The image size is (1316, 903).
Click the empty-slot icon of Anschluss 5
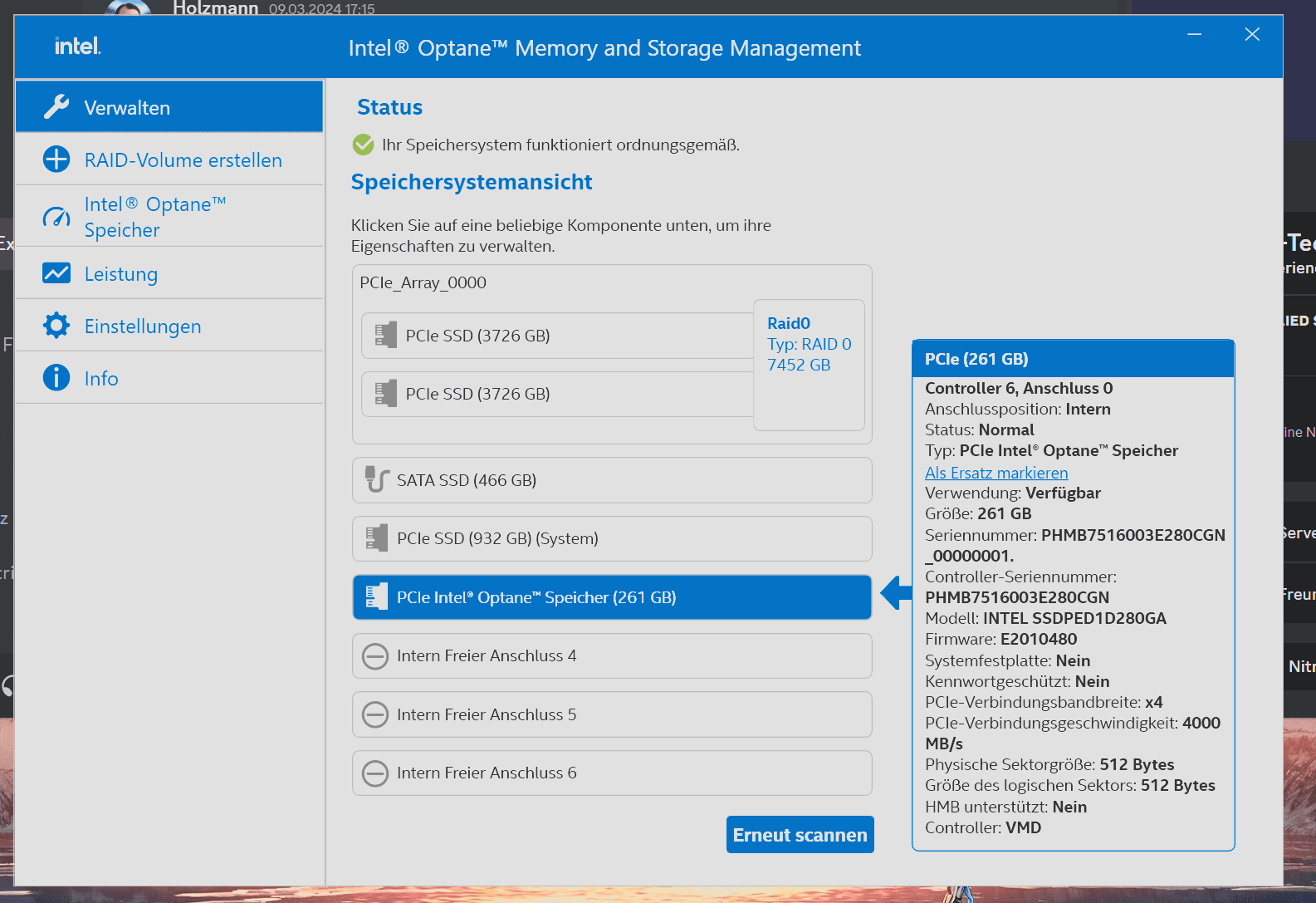point(375,714)
